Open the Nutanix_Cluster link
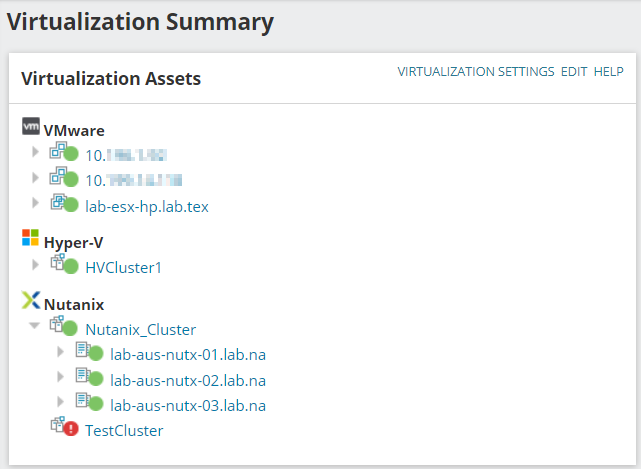 pos(141,329)
